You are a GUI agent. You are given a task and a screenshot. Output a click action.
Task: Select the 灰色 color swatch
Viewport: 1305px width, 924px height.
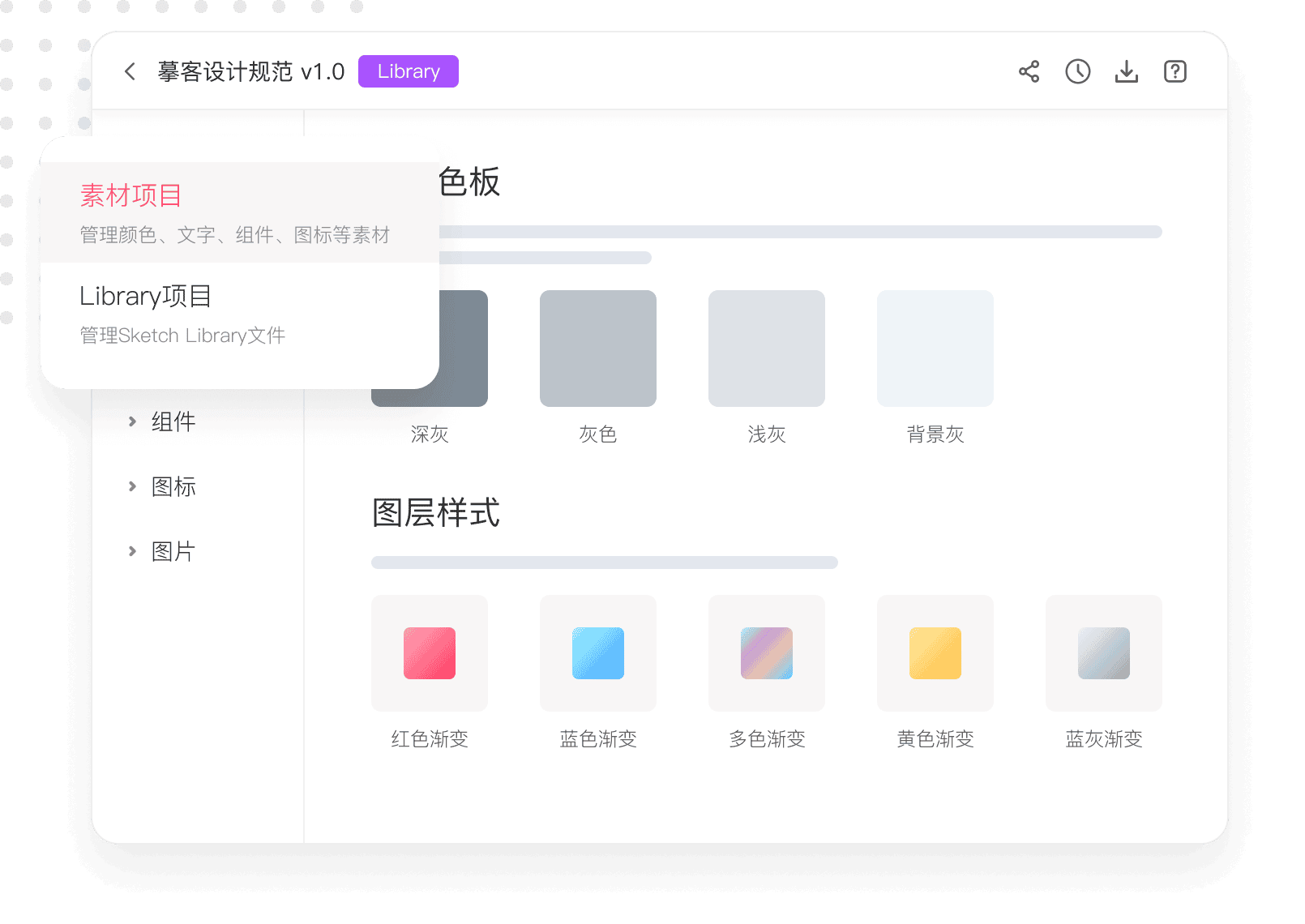click(x=597, y=349)
